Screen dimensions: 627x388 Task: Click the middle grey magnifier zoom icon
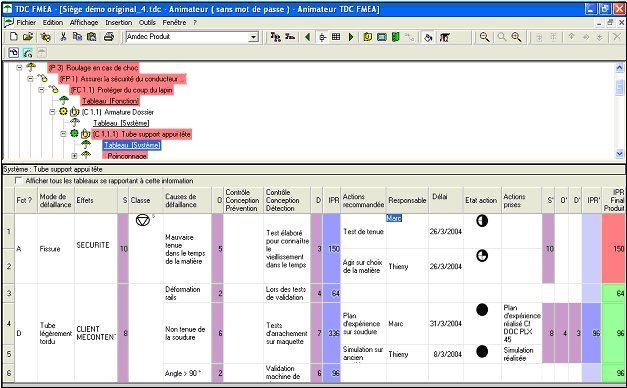[x=501, y=37]
